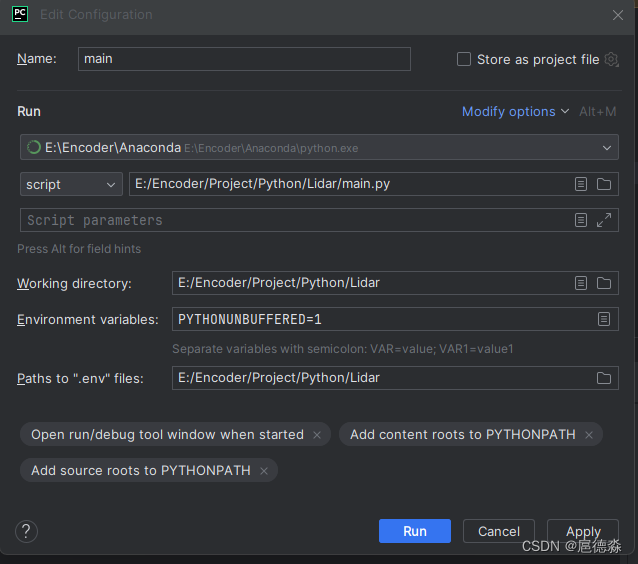This screenshot has height=564, width=638.
Task: Open macro list for Working directory field
Action: point(581,283)
